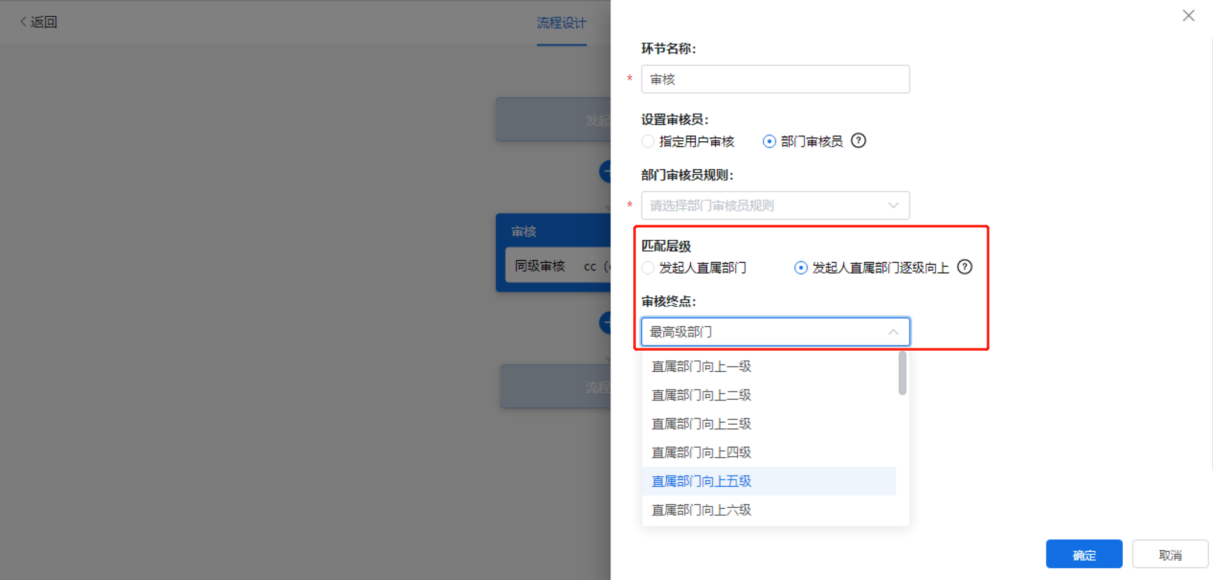The height and width of the screenshot is (580, 1213).
Task: Open the 部门审核员规则 dropdown
Action: point(775,205)
